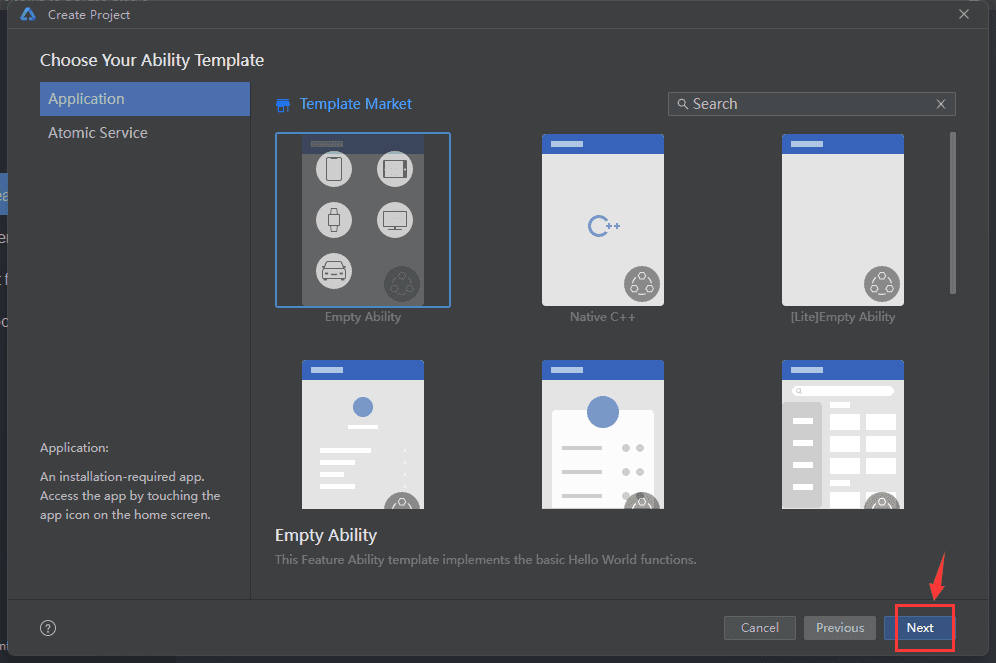Click the share badge on [Lite]Empty Ability

tap(882, 284)
